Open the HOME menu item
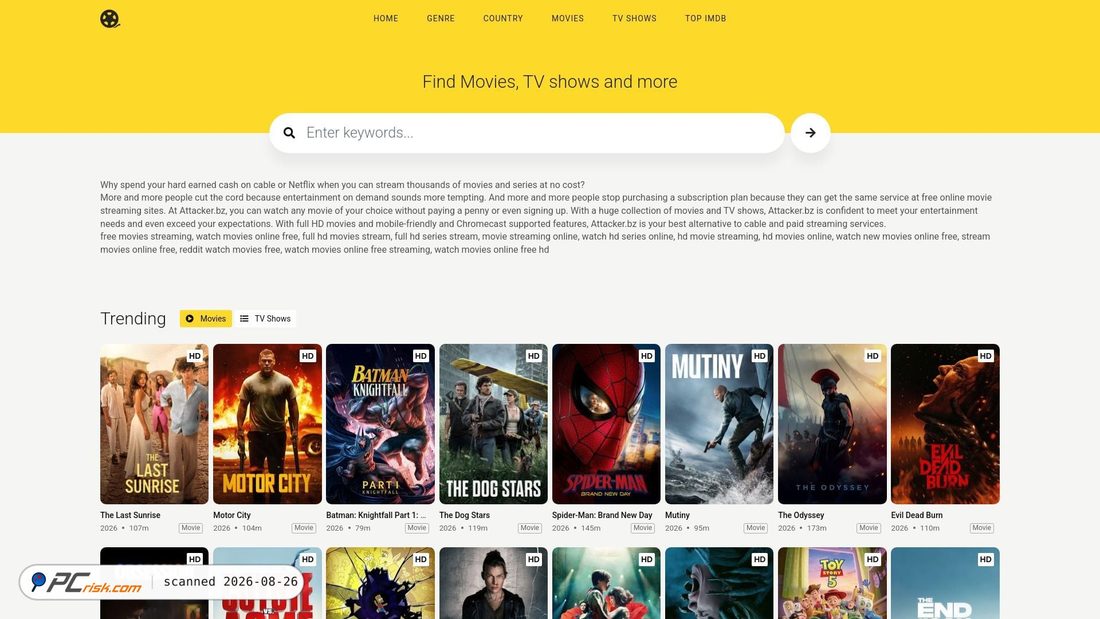 pyautogui.click(x=386, y=18)
